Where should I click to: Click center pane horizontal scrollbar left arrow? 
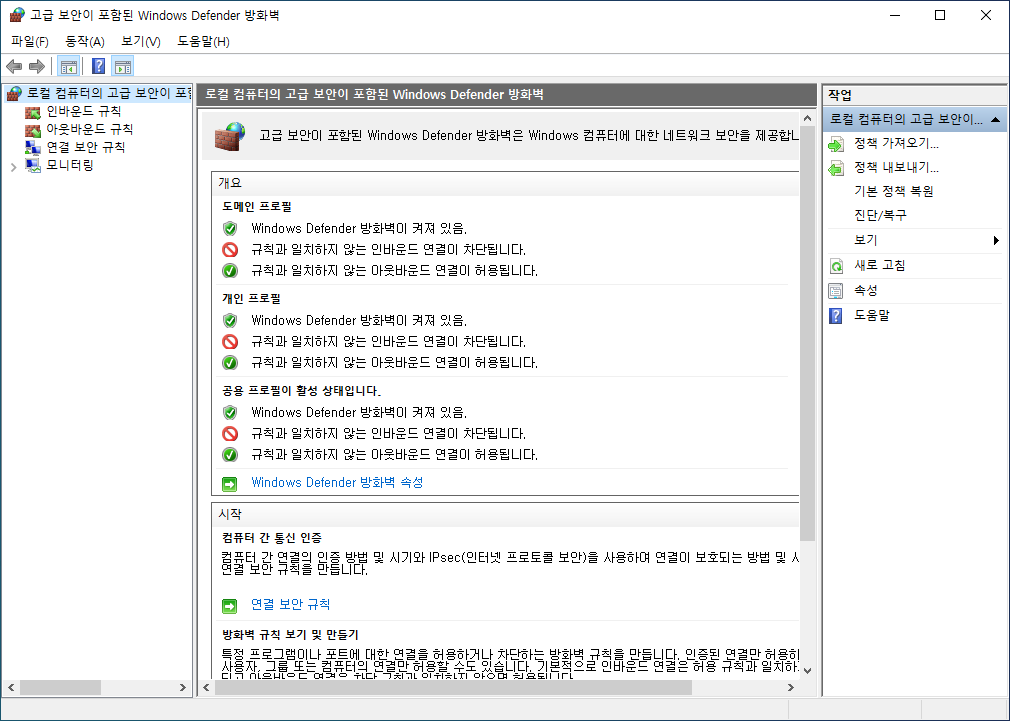click(206, 687)
